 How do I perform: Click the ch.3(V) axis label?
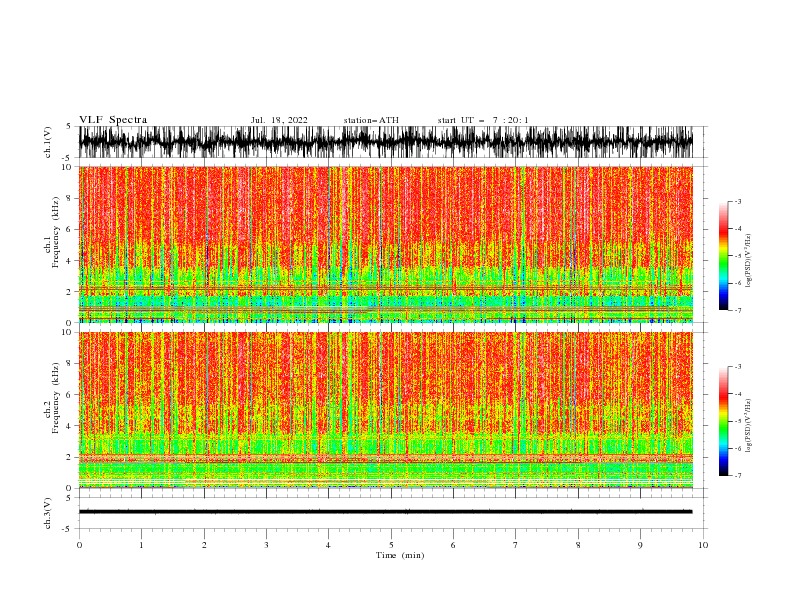click(48, 513)
